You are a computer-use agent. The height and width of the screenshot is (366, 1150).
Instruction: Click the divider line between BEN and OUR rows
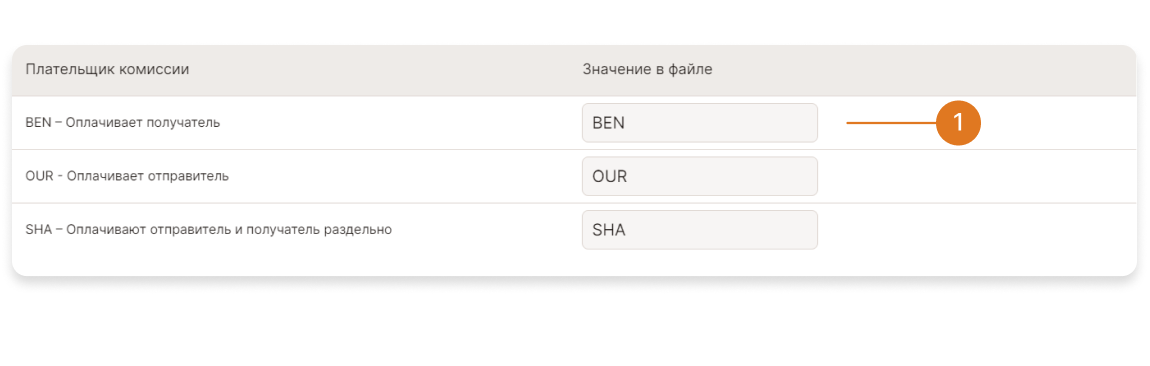(574, 150)
